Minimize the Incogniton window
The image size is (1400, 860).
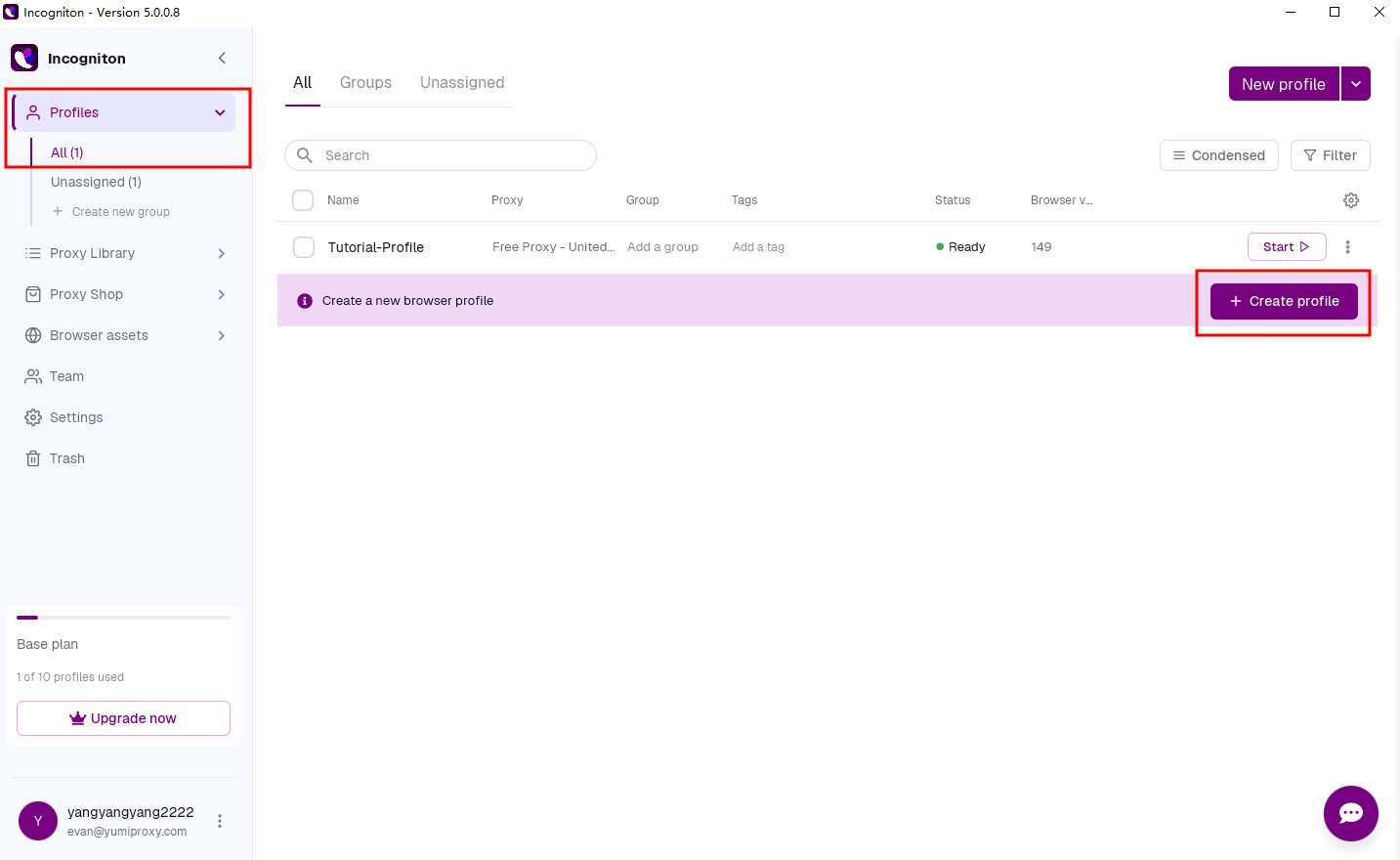coord(1291,12)
